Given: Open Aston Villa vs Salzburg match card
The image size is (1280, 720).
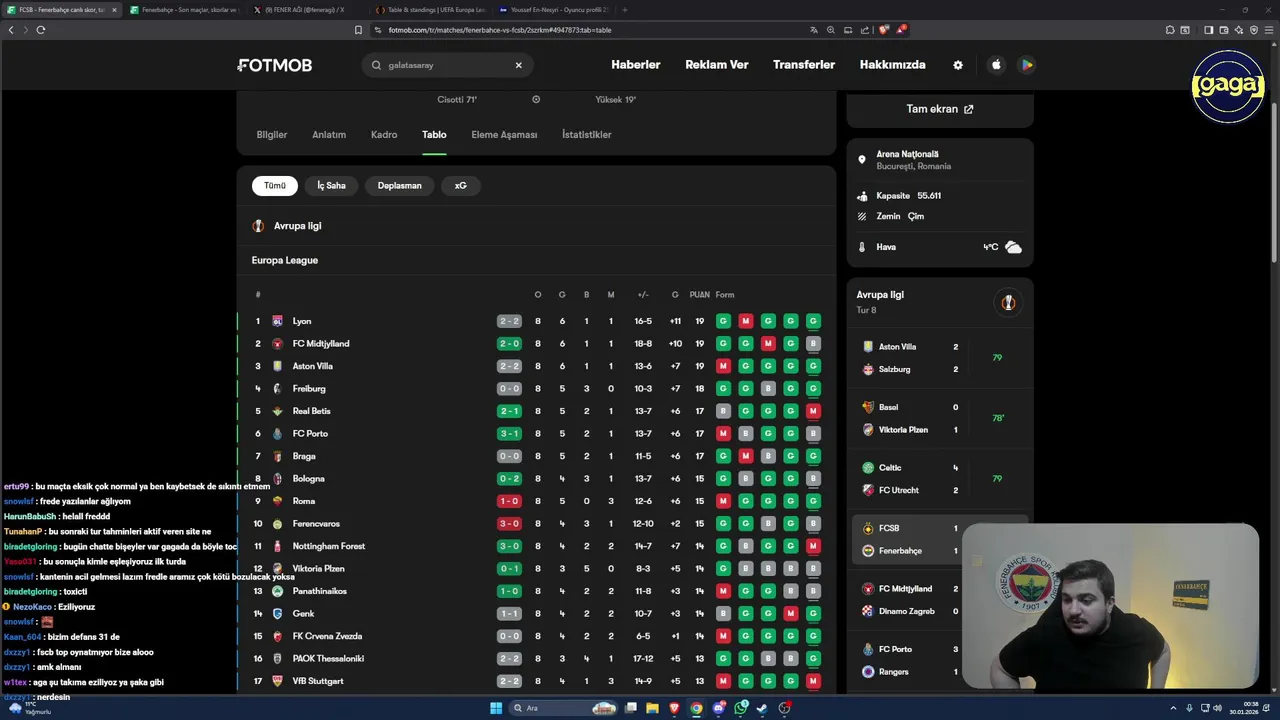Looking at the screenshot, I should coord(940,358).
